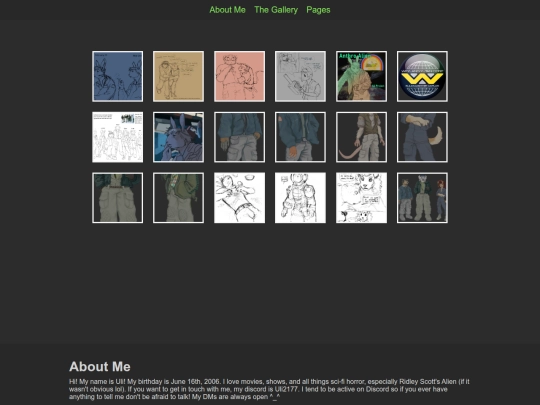Open the white character lineup sheet thumbnail
The width and height of the screenshot is (540, 405).
click(117, 137)
